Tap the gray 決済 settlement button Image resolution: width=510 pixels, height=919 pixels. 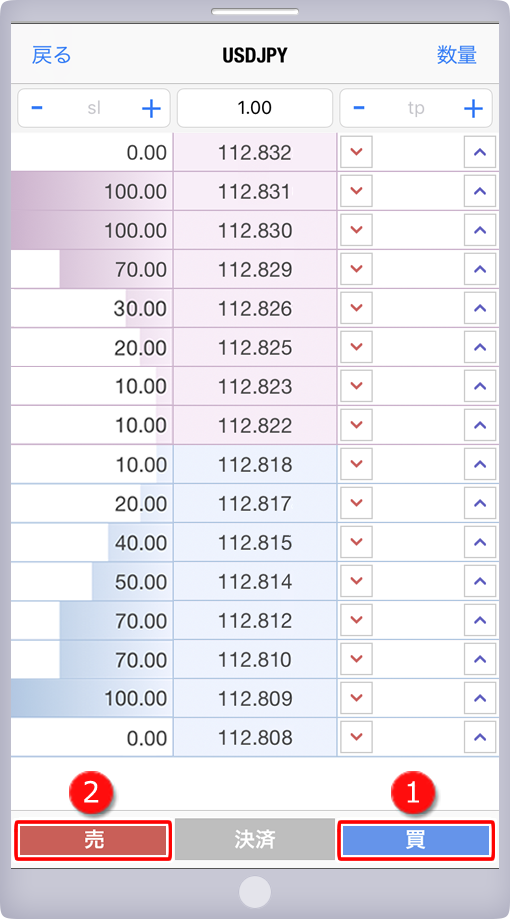click(x=255, y=839)
